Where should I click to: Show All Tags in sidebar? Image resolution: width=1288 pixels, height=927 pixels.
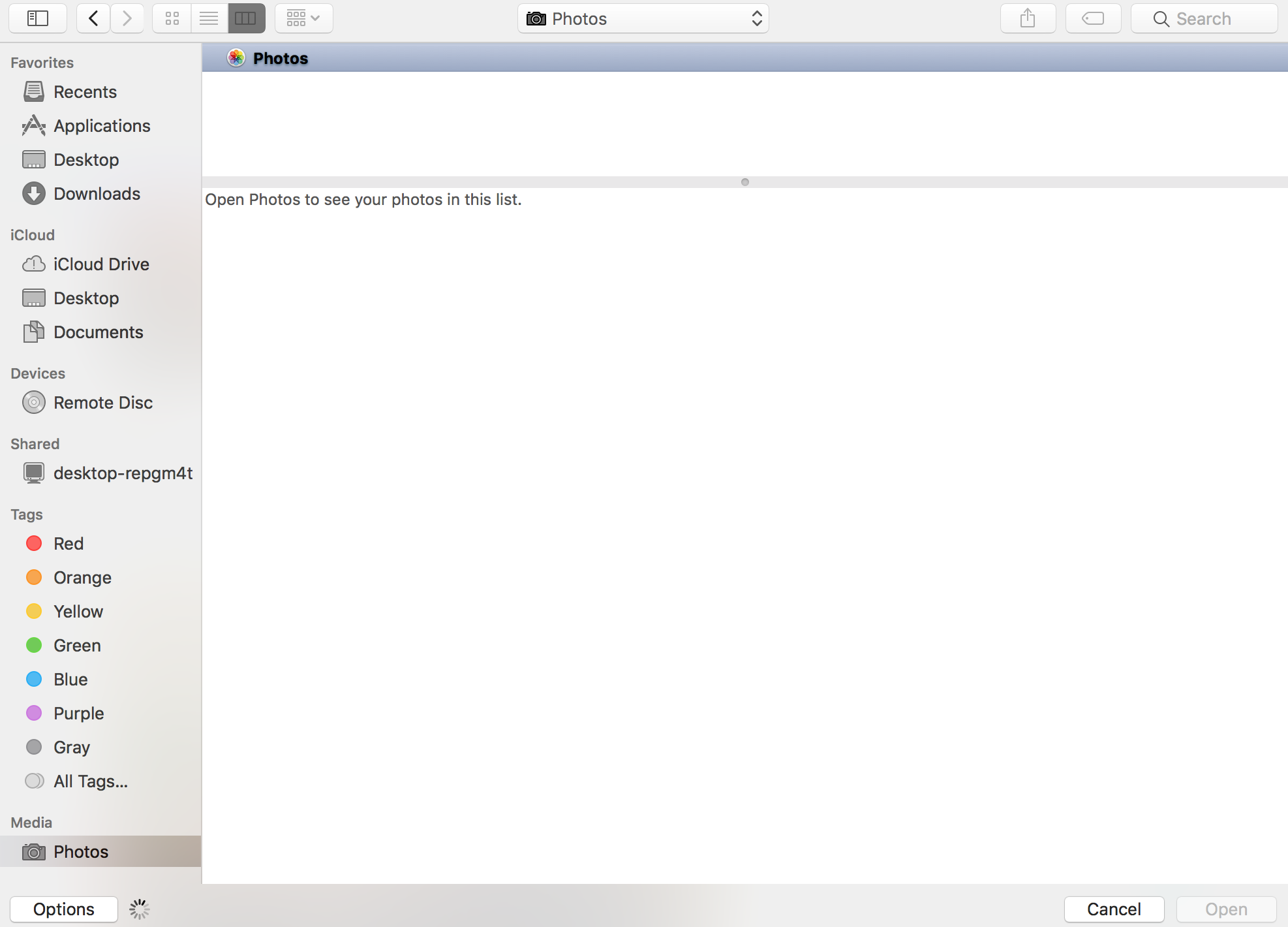pyautogui.click(x=90, y=781)
